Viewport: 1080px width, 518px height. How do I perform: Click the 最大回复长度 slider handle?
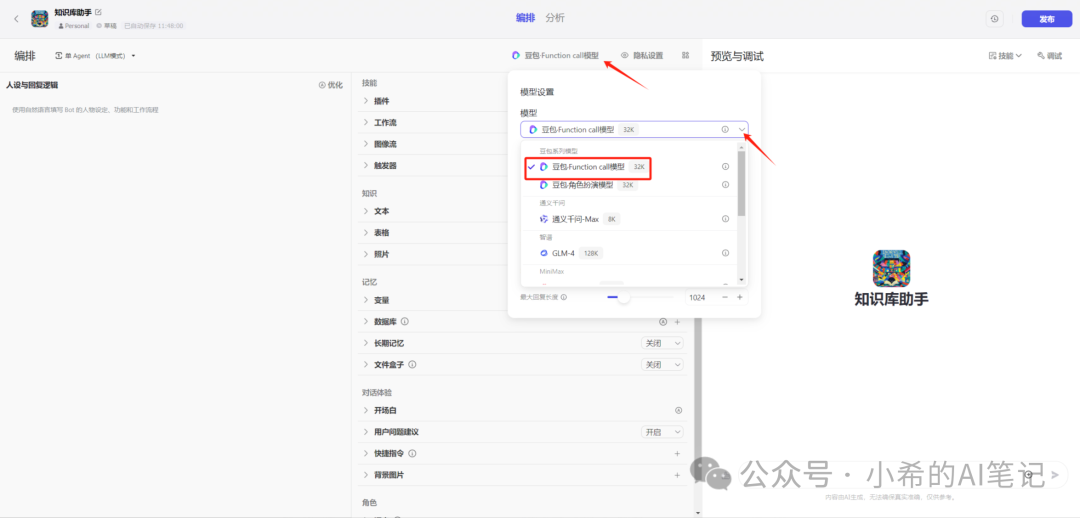(x=624, y=297)
